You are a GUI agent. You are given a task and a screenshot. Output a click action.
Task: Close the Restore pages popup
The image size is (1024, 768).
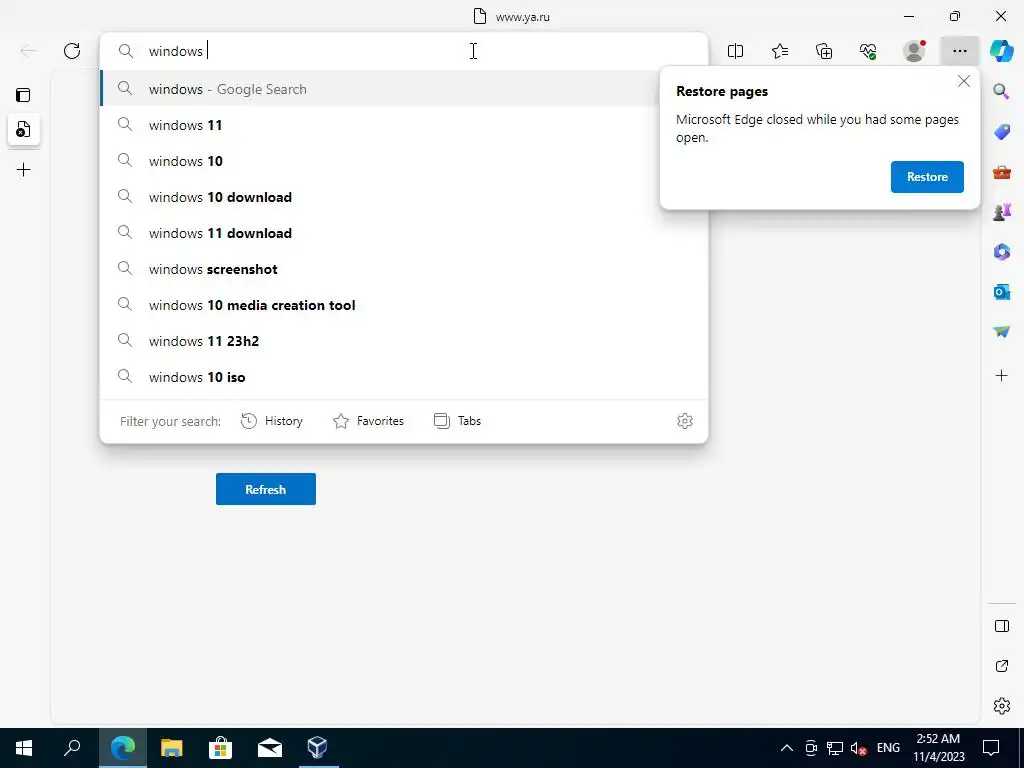964,82
